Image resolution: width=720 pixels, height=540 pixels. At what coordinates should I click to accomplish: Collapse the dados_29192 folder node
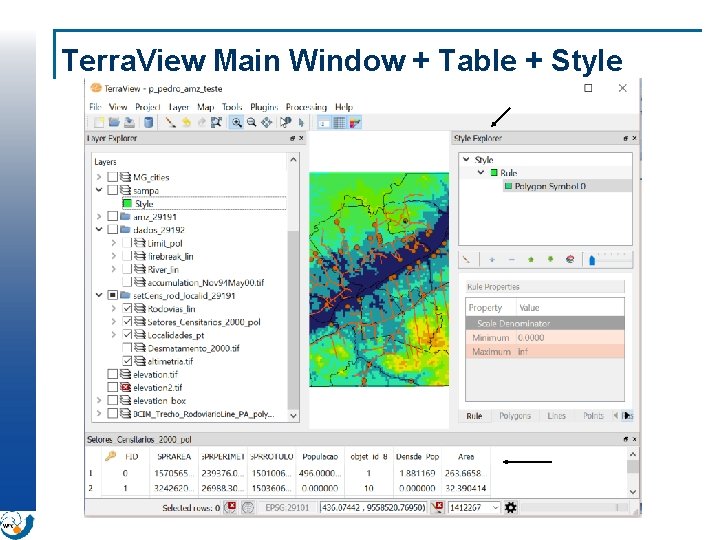point(99,229)
